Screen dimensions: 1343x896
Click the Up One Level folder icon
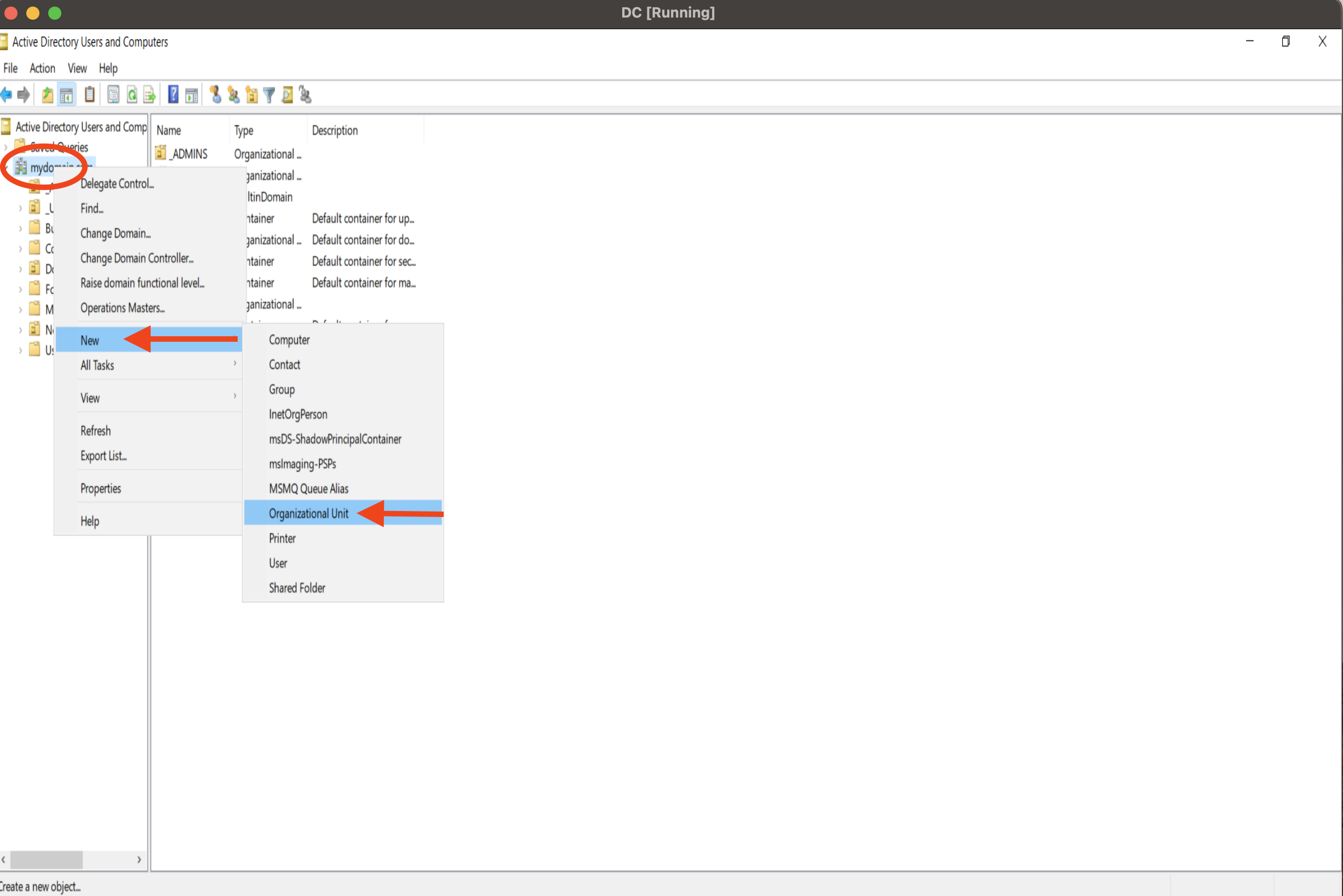[x=48, y=95]
